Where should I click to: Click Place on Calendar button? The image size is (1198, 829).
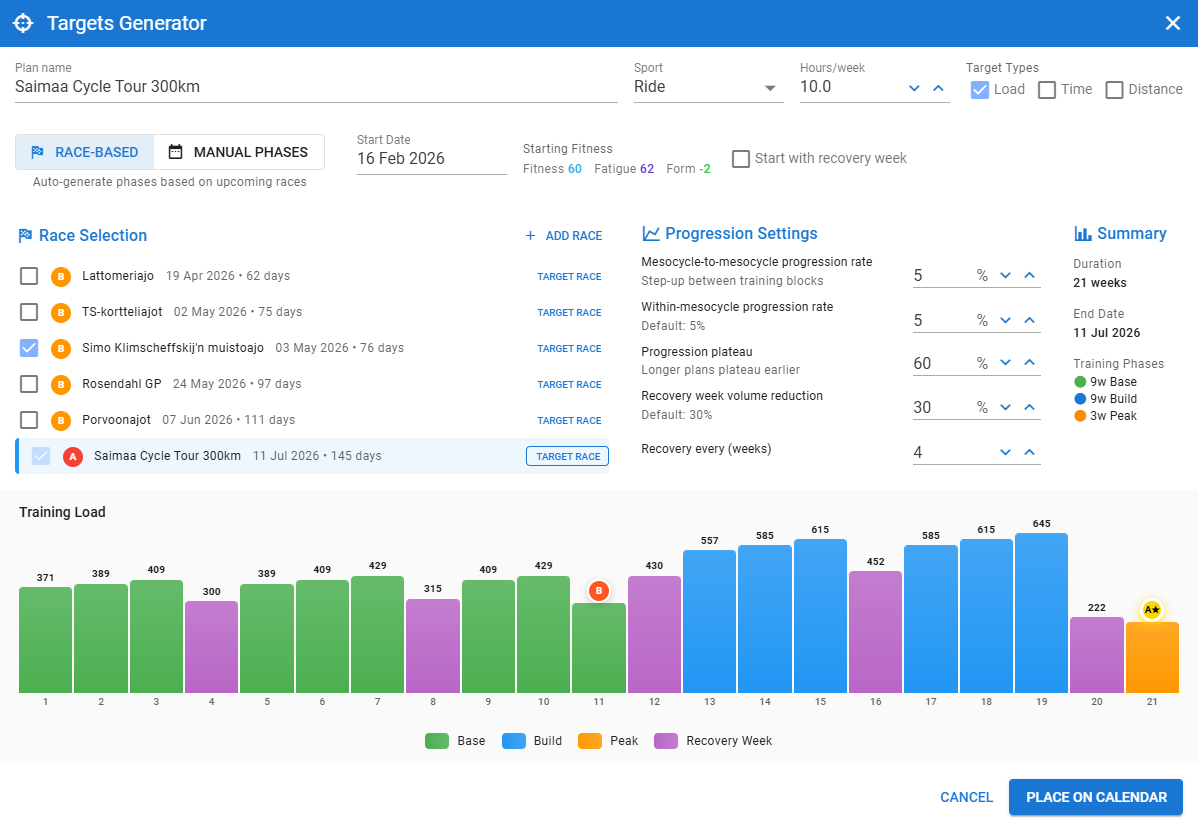click(1095, 797)
